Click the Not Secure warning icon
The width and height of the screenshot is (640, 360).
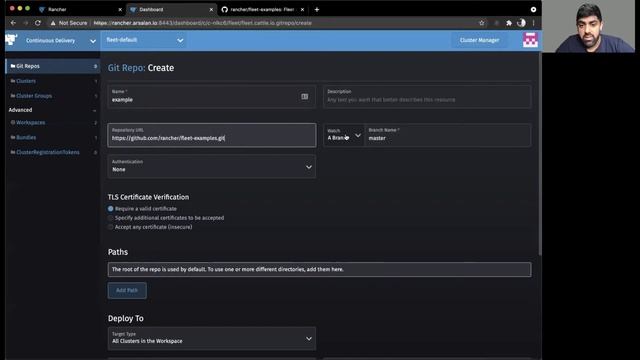(53, 23)
